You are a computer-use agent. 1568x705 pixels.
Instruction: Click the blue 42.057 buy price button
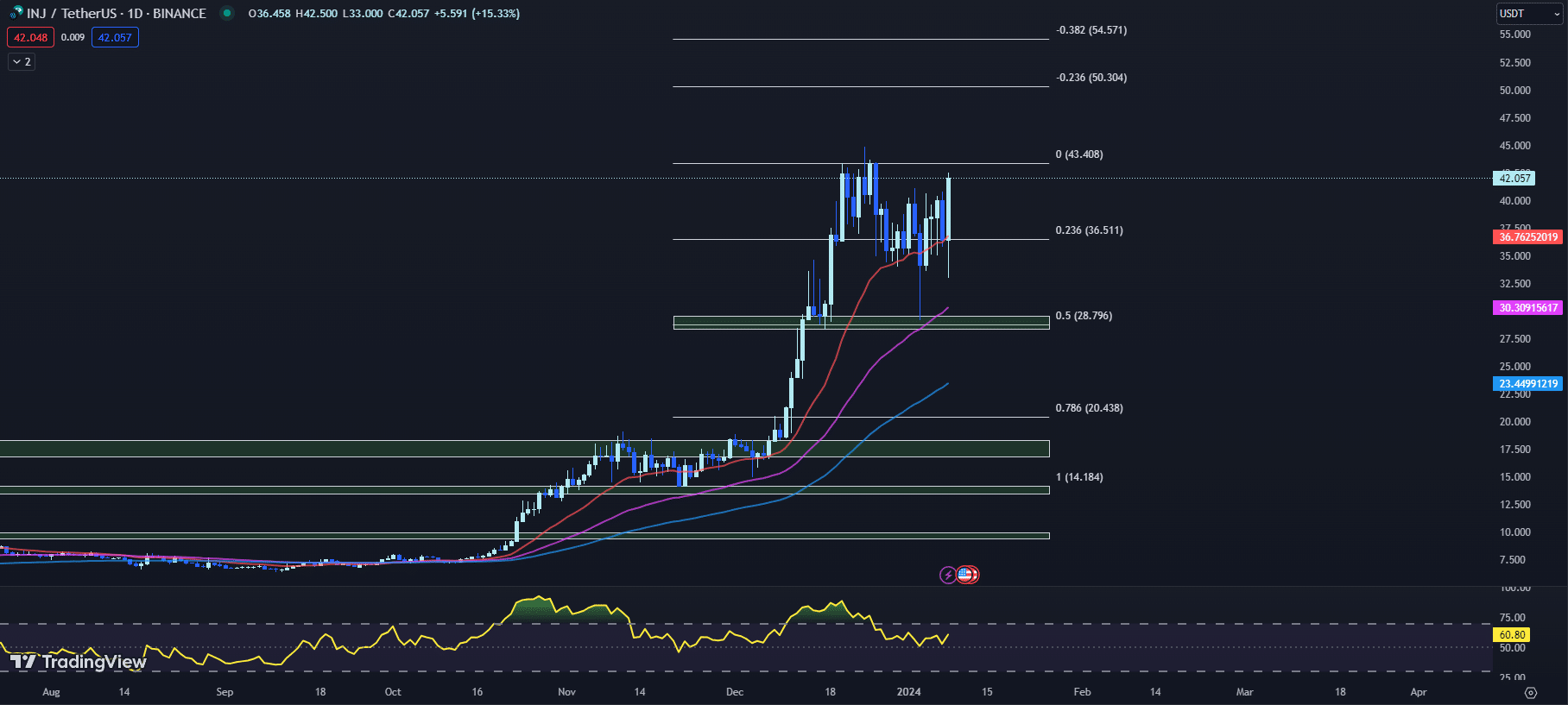115,38
